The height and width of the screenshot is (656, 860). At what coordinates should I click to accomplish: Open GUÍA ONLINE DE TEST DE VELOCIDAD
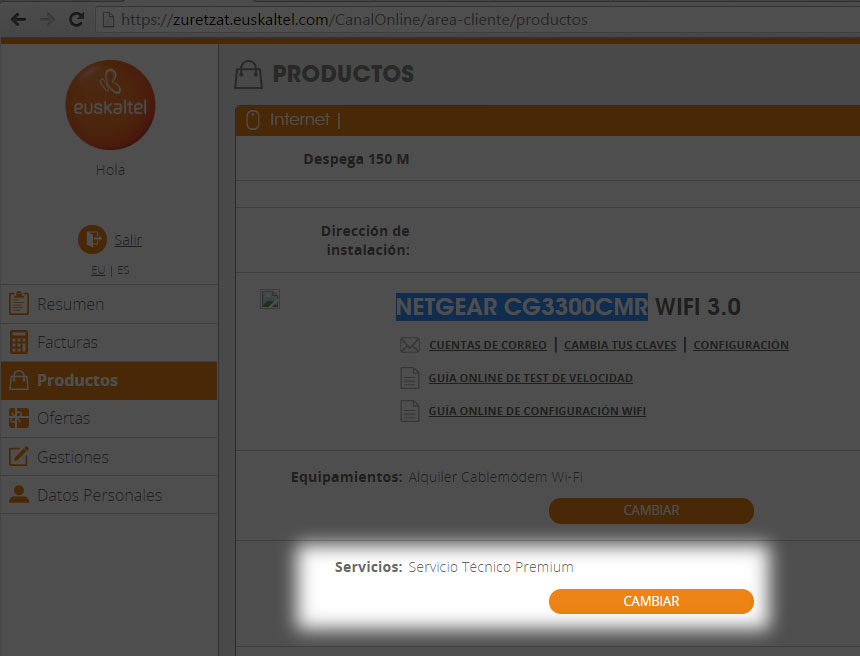click(x=530, y=378)
